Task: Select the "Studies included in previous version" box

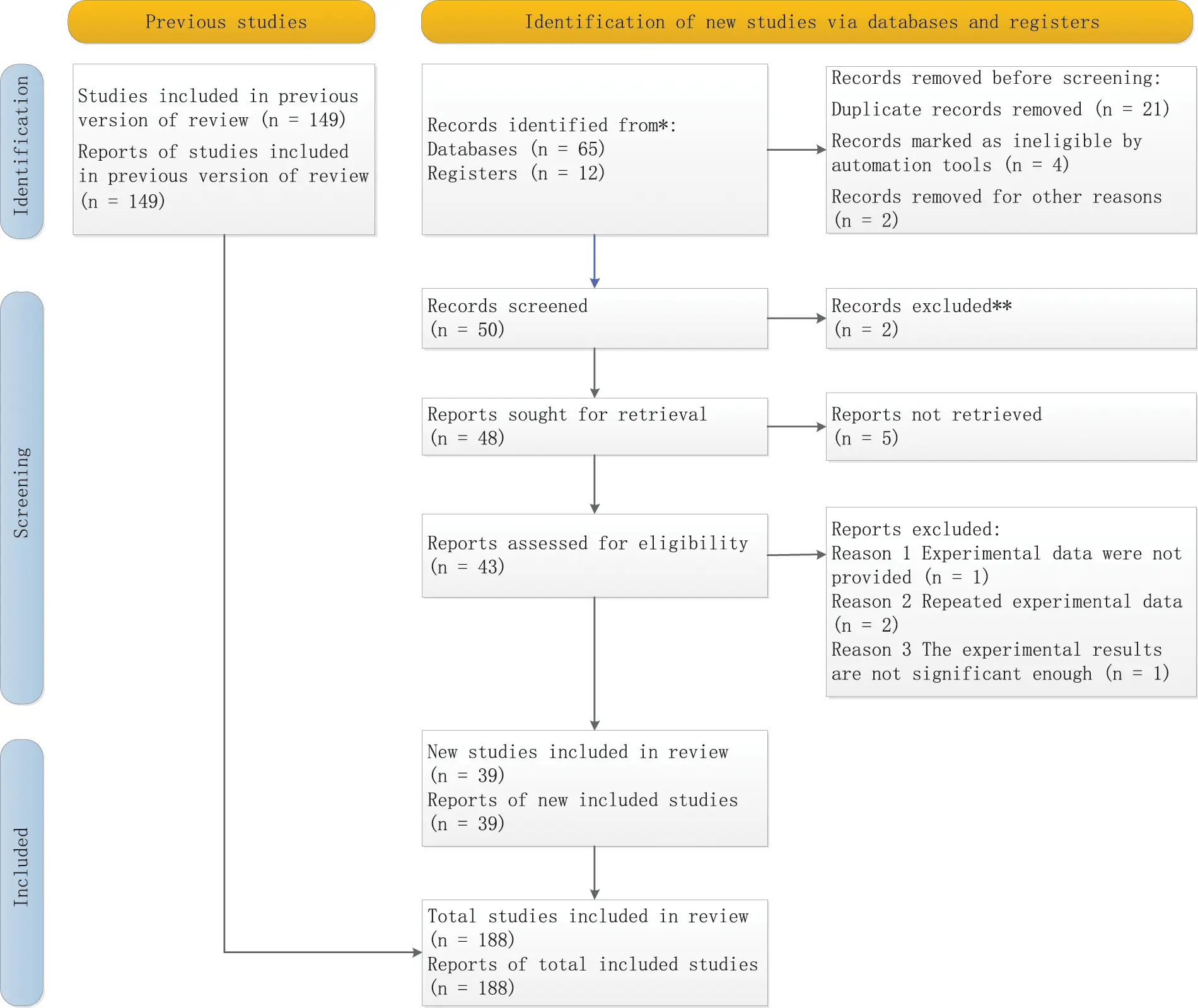Action: point(224,149)
